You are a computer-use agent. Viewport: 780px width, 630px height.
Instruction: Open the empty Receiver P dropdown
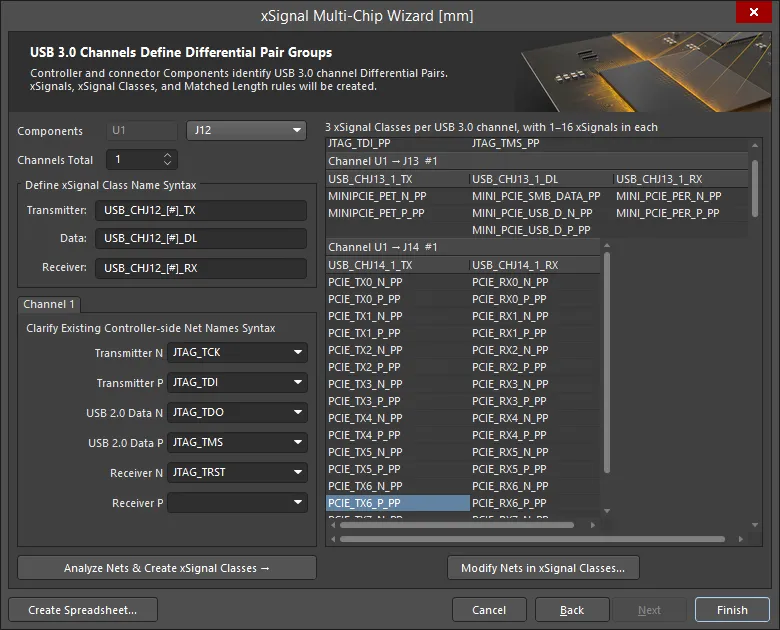[237, 503]
